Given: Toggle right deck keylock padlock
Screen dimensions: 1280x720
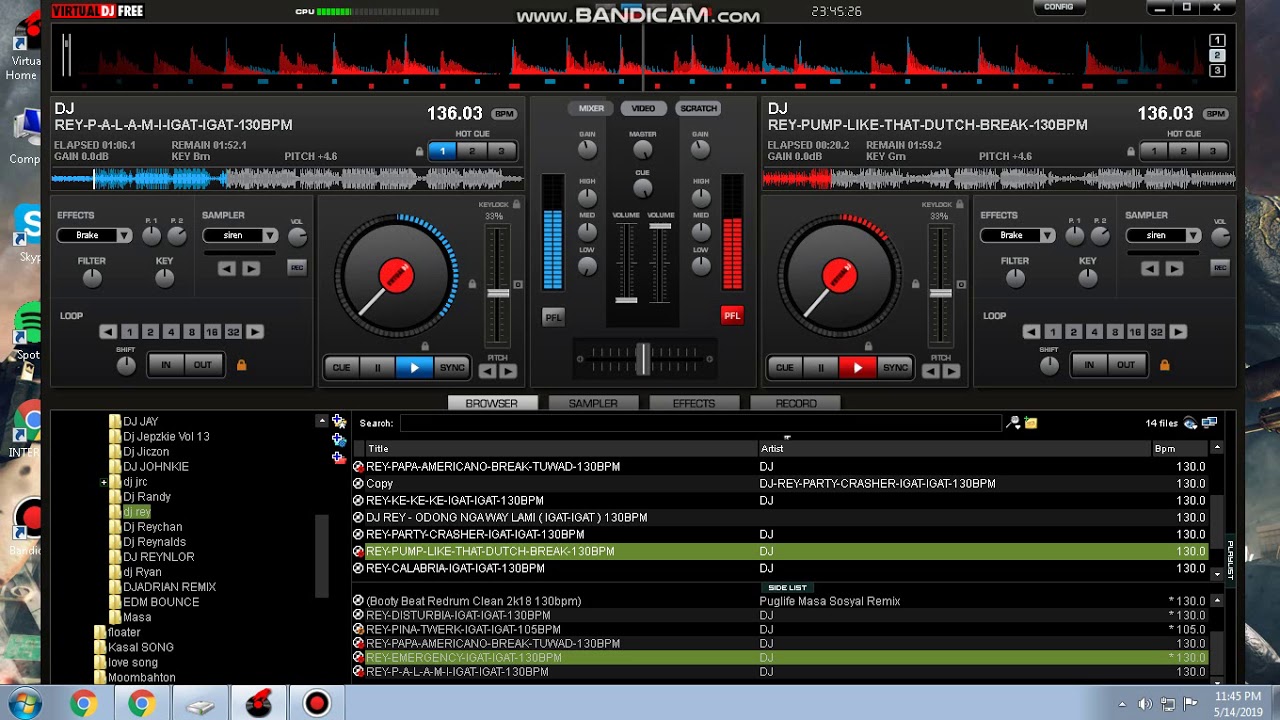Looking at the screenshot, I should [960, 205].
